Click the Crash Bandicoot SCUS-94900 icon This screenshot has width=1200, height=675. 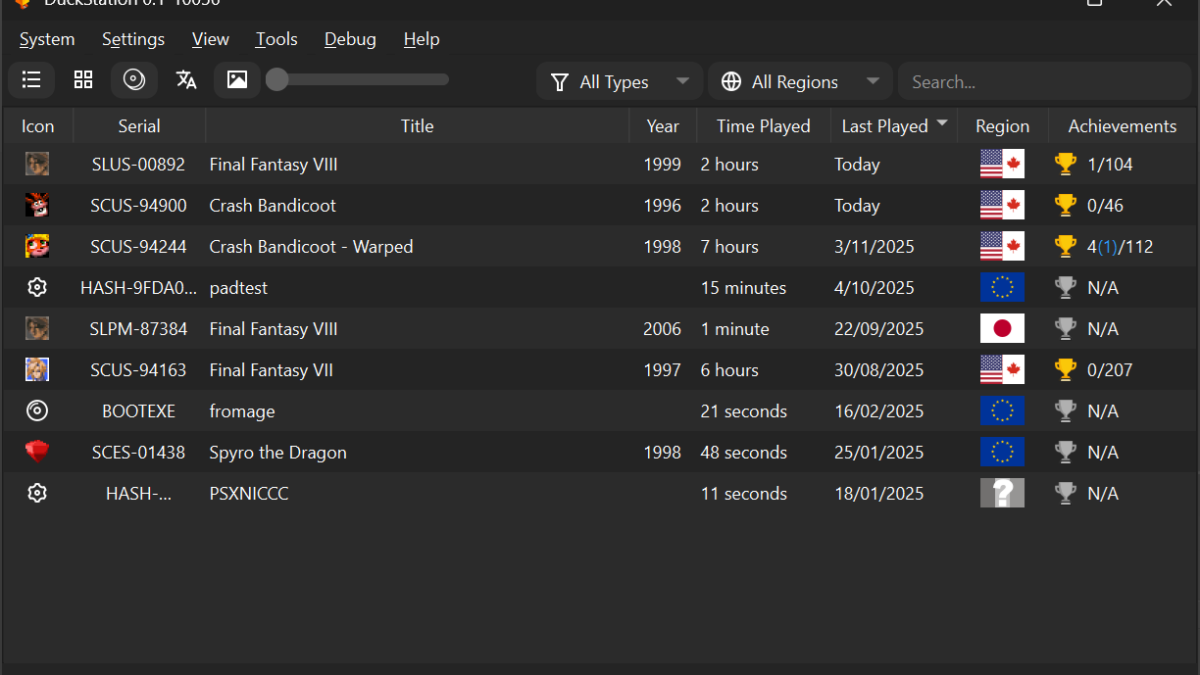point(37,205)
